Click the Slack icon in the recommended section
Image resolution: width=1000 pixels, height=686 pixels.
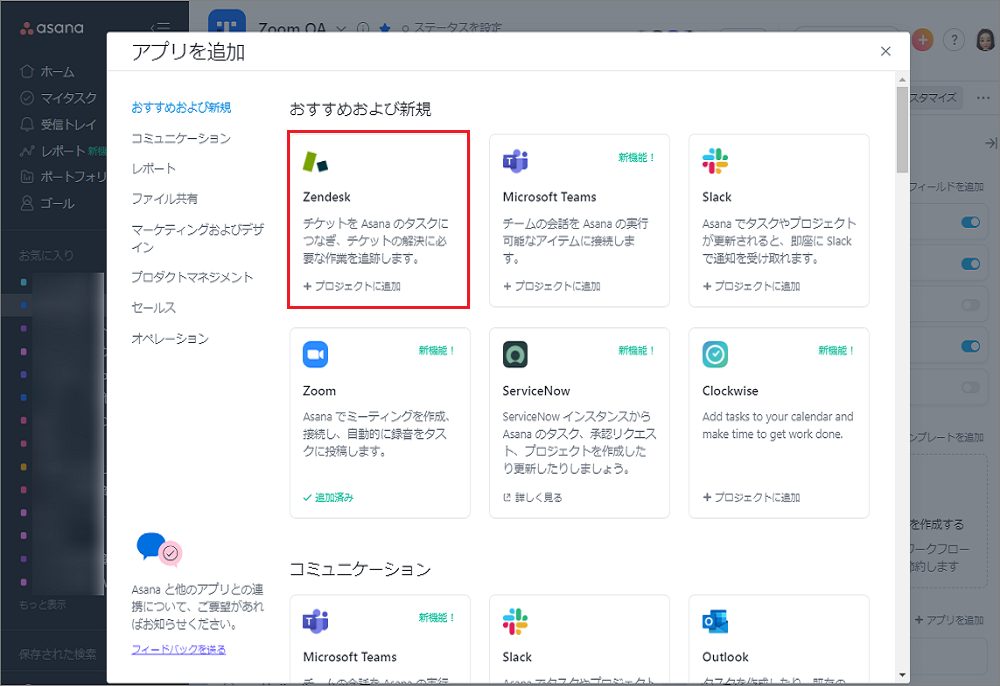pyautogui.click(x=715, y=161)
